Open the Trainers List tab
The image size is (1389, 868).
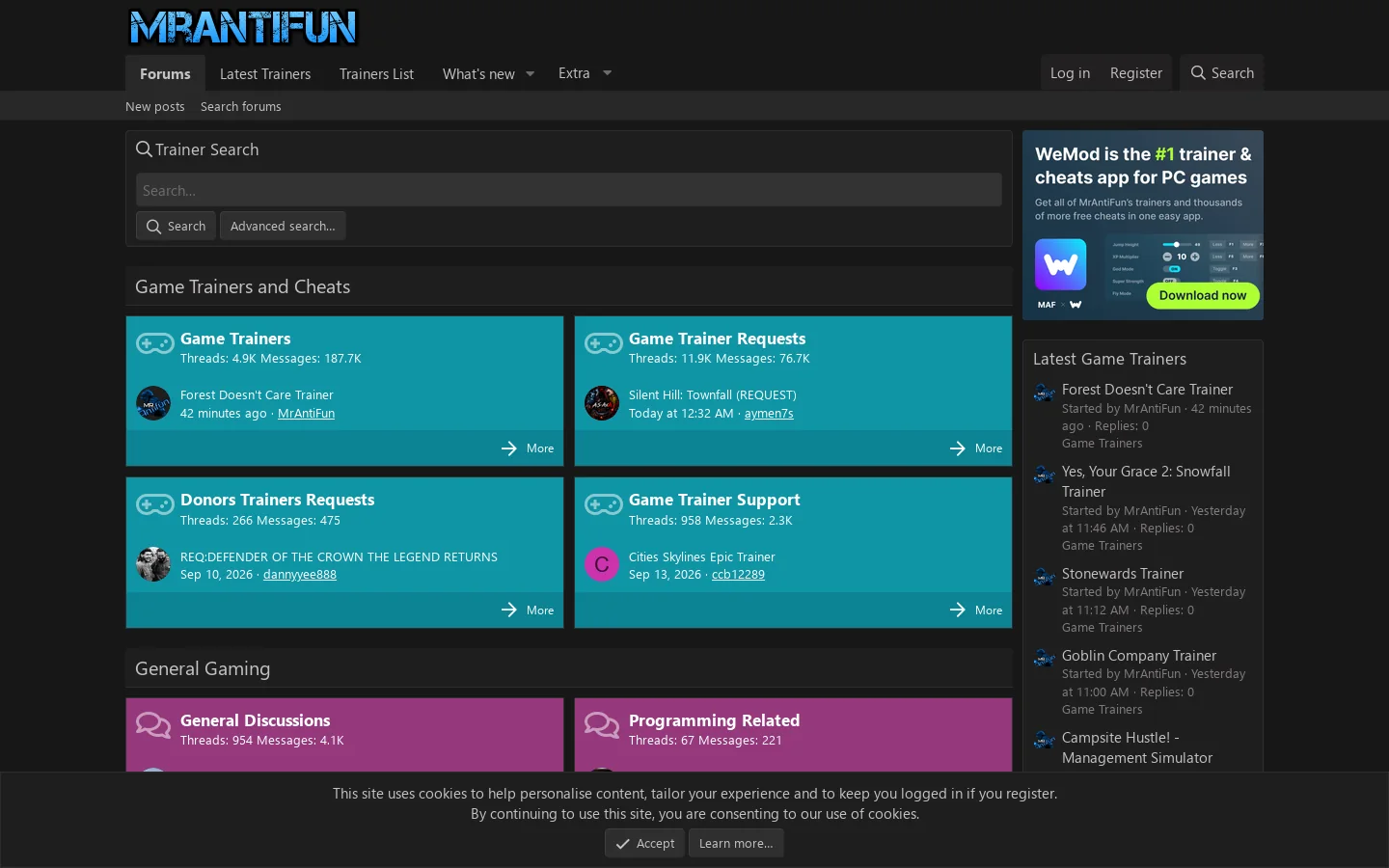click(376, 73)
